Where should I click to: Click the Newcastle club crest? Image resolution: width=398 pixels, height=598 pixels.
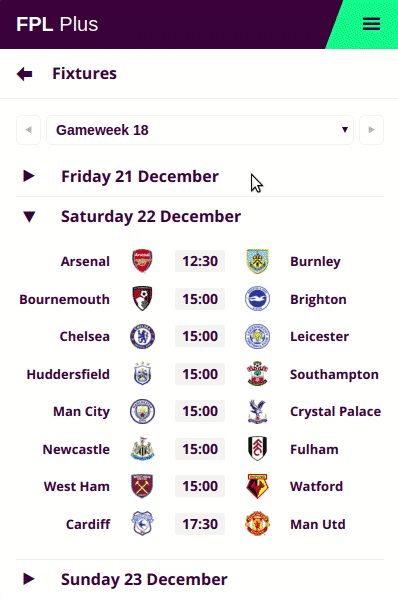142,449
